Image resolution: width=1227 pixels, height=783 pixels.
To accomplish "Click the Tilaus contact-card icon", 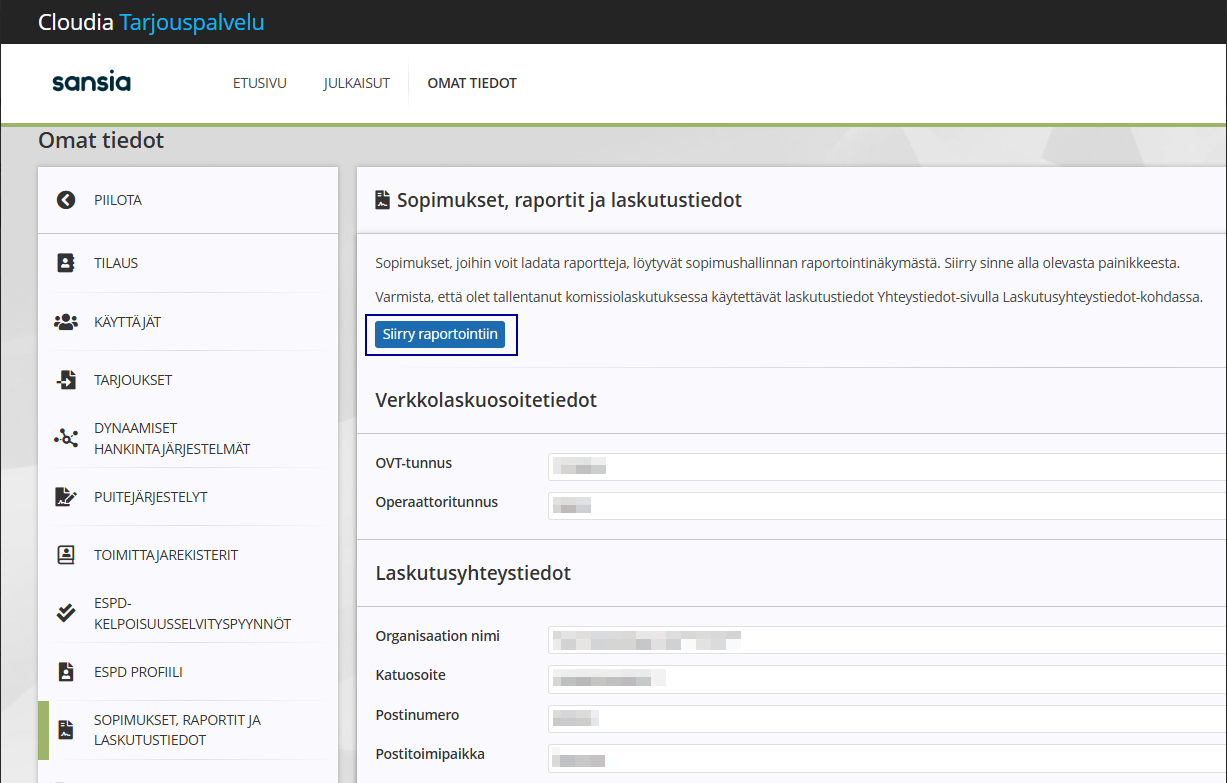I will tap(66, 263).
